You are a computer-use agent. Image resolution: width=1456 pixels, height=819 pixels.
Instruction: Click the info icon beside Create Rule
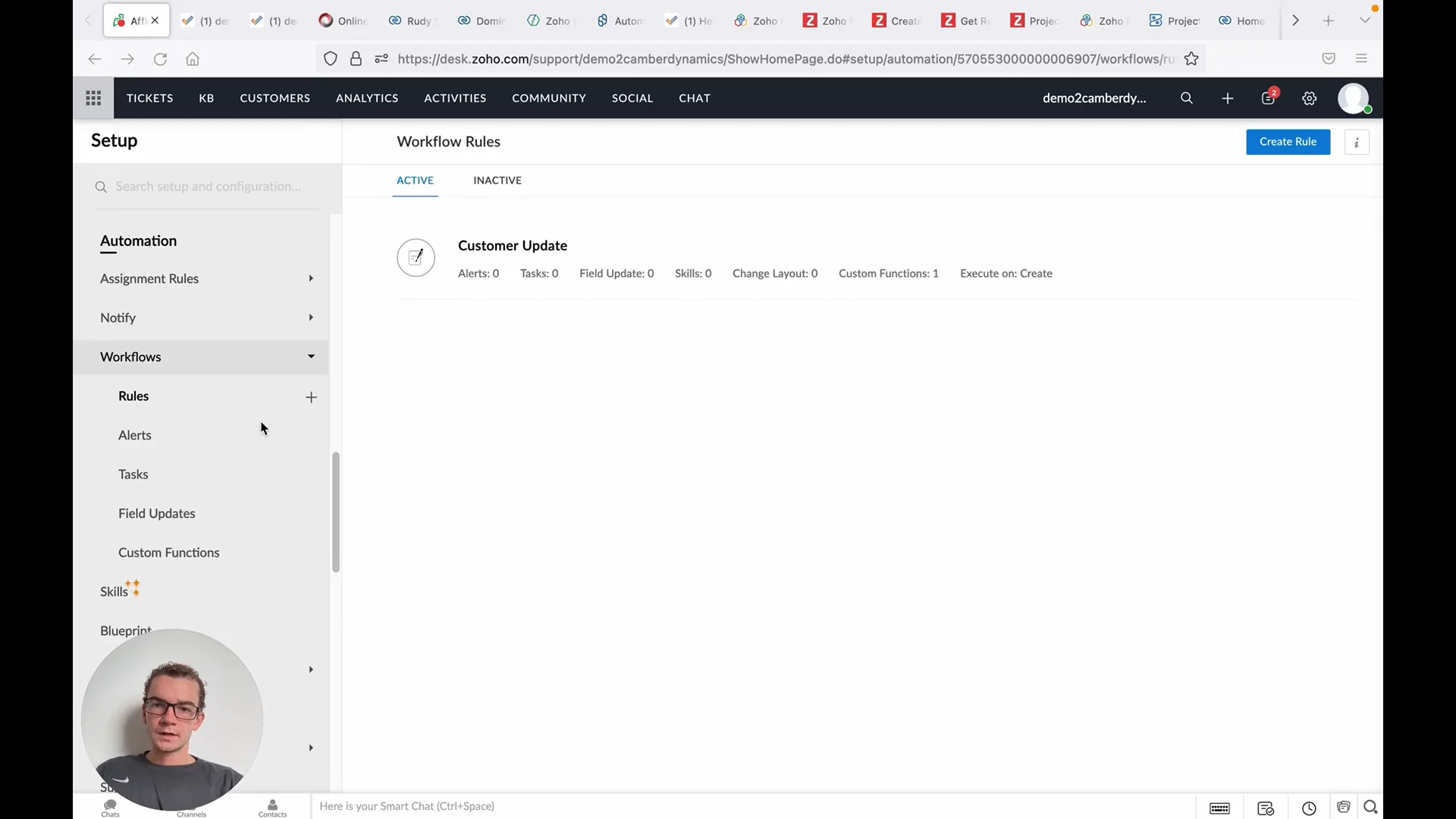1357,142
